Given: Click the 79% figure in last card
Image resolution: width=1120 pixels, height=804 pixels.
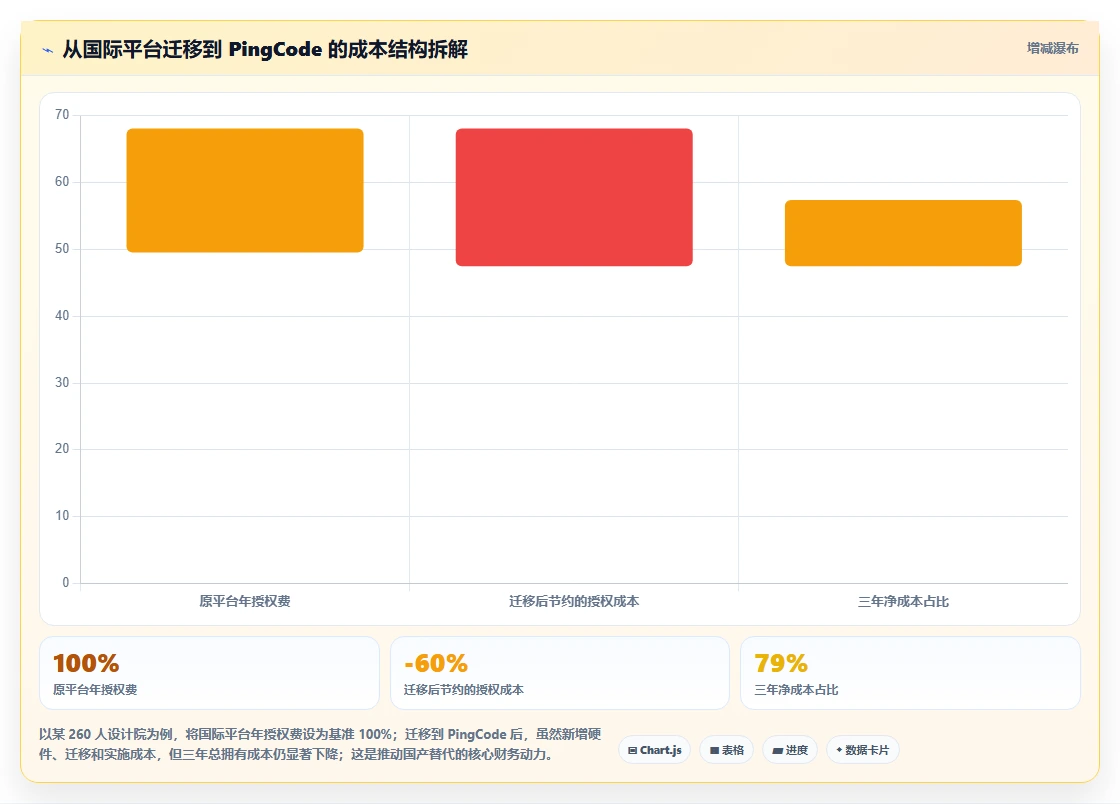Looking at the screenshot, I should (x=781, y=663).
